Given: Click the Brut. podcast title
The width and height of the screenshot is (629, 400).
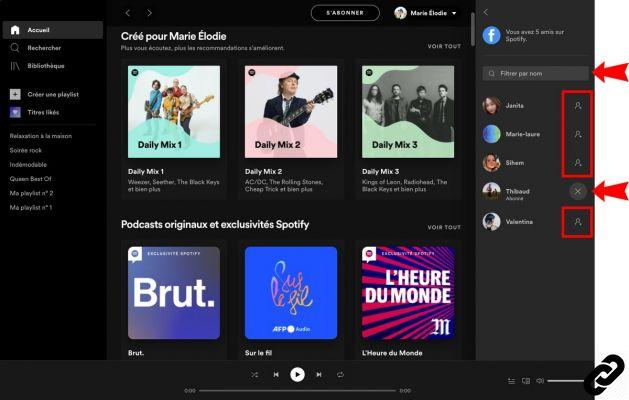Looking at the screenshot, I should (x=136, y=353).
